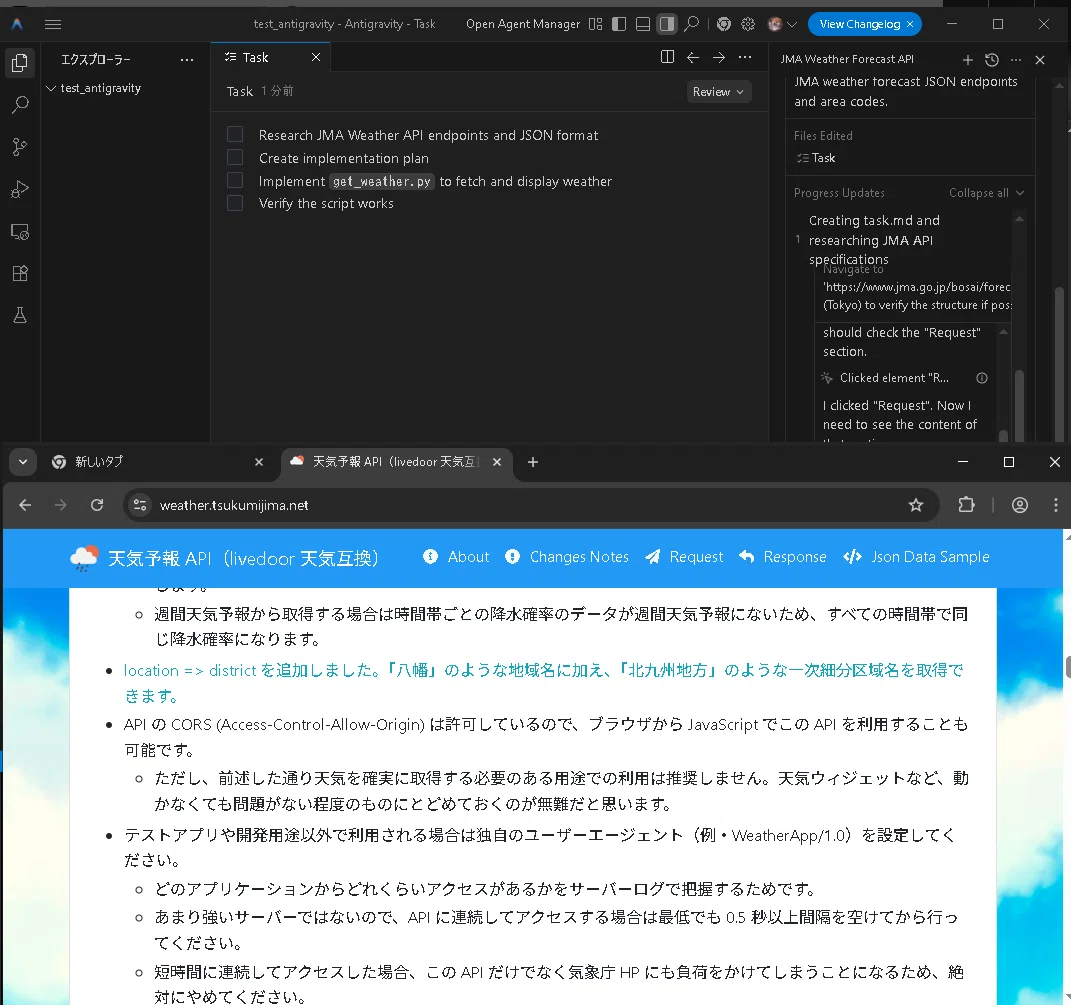Open agent panel more options ellipsis
This screenshot has height=1005, width=1071.
(x=1016, y=60)
